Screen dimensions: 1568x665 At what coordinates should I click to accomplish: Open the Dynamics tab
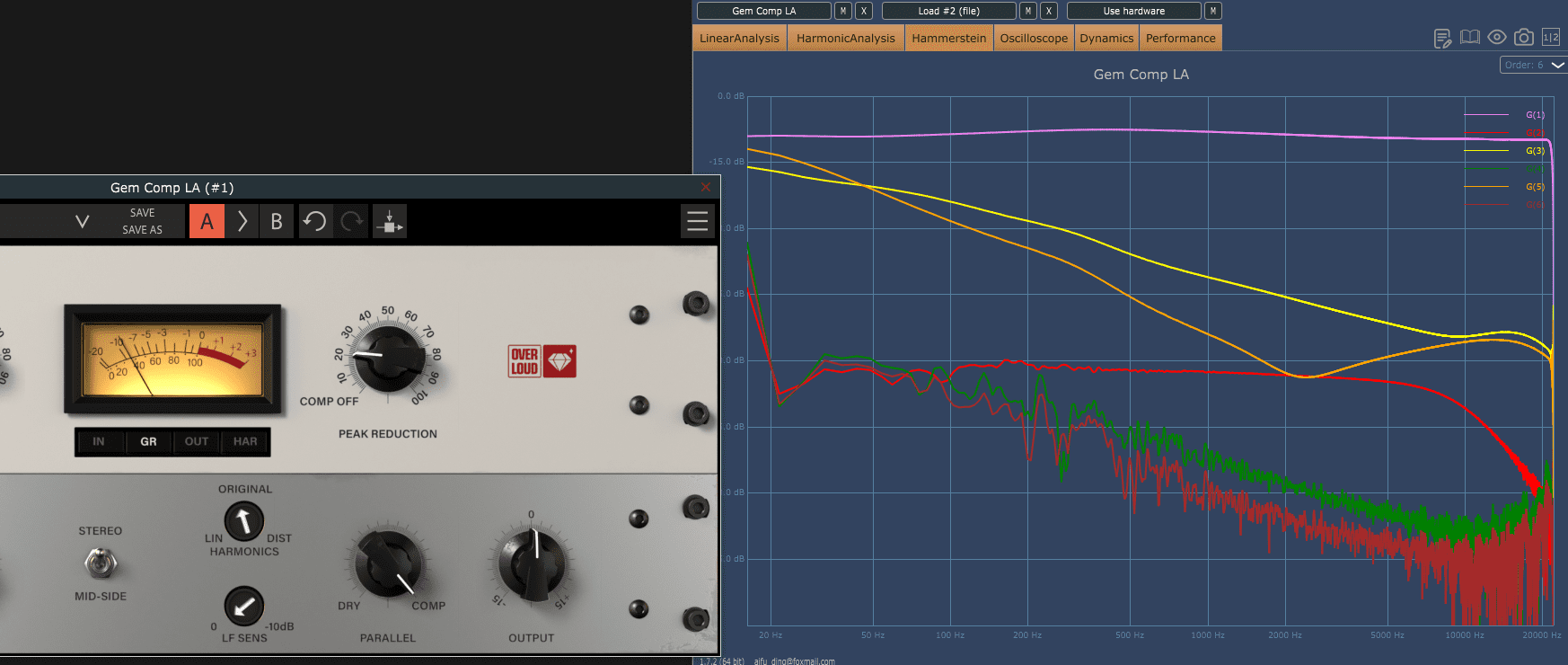tap(1106, 38)
